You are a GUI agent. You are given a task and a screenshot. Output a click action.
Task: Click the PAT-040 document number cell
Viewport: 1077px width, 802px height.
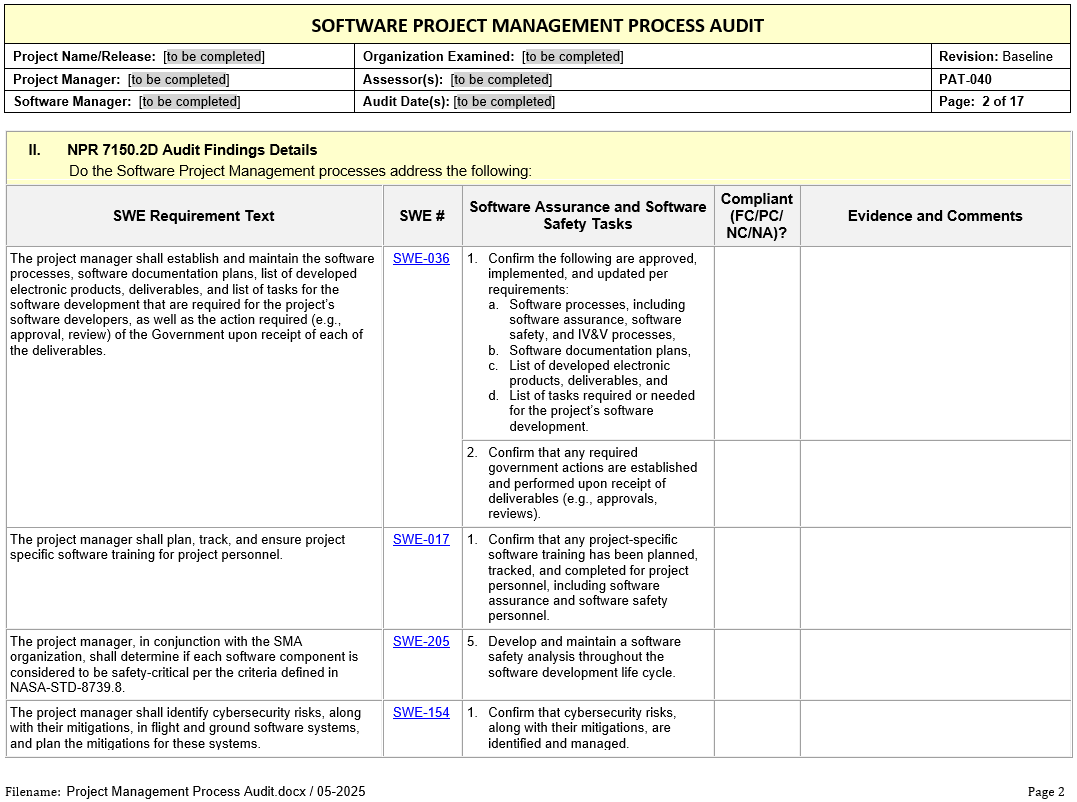965,80
